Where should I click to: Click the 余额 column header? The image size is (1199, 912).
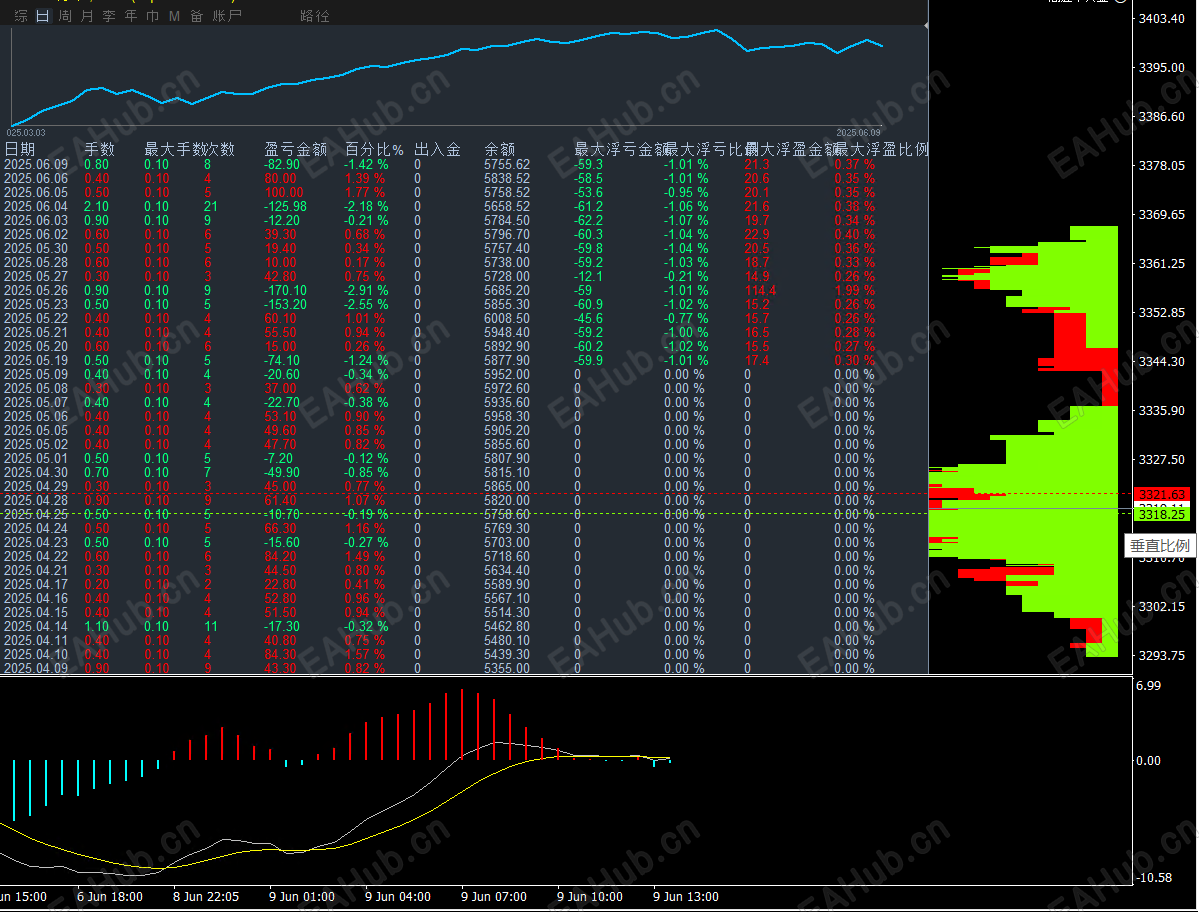point(499,149)
